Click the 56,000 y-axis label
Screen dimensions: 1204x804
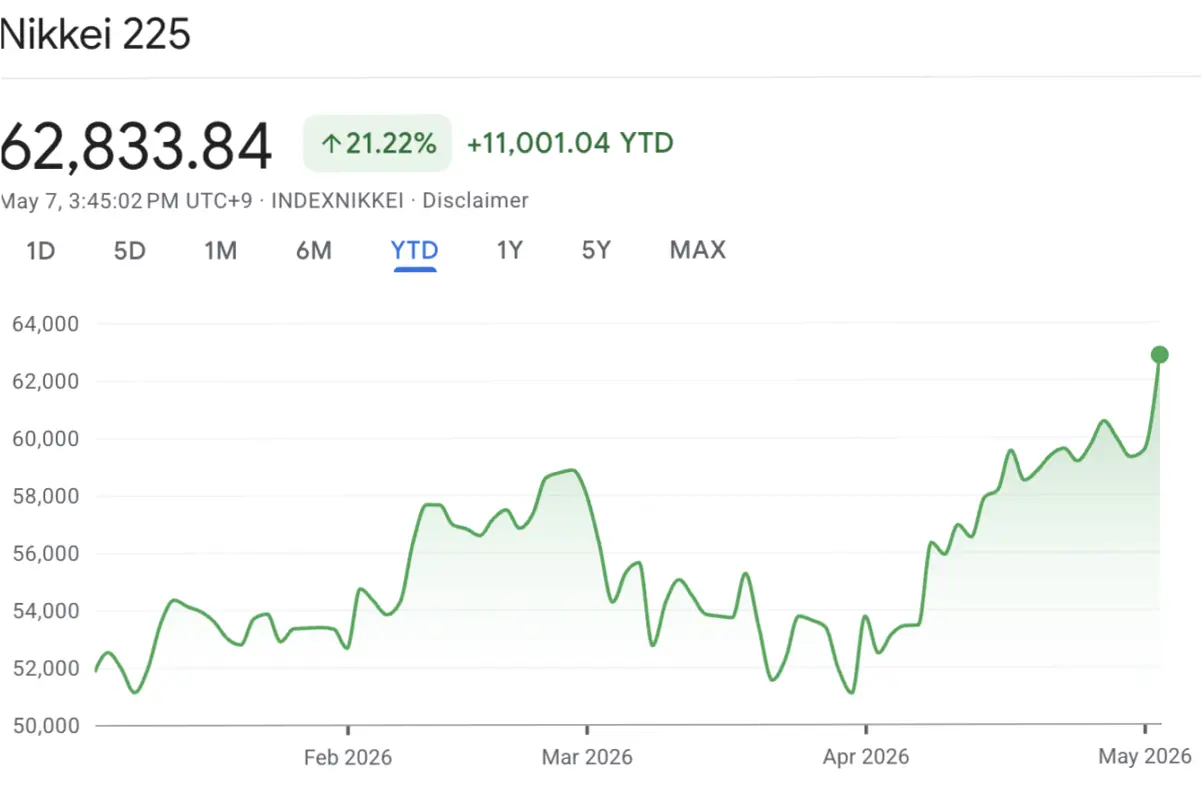tap(45, 553)
